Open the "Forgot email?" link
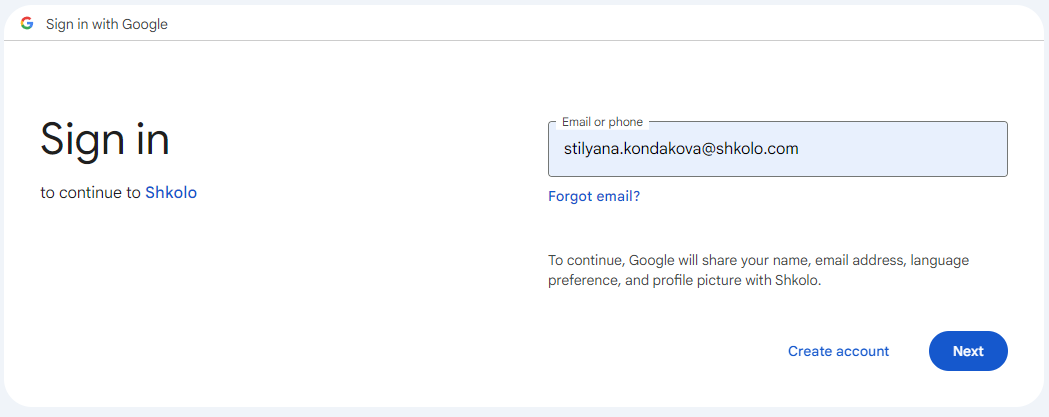 (x=594, y=196)
